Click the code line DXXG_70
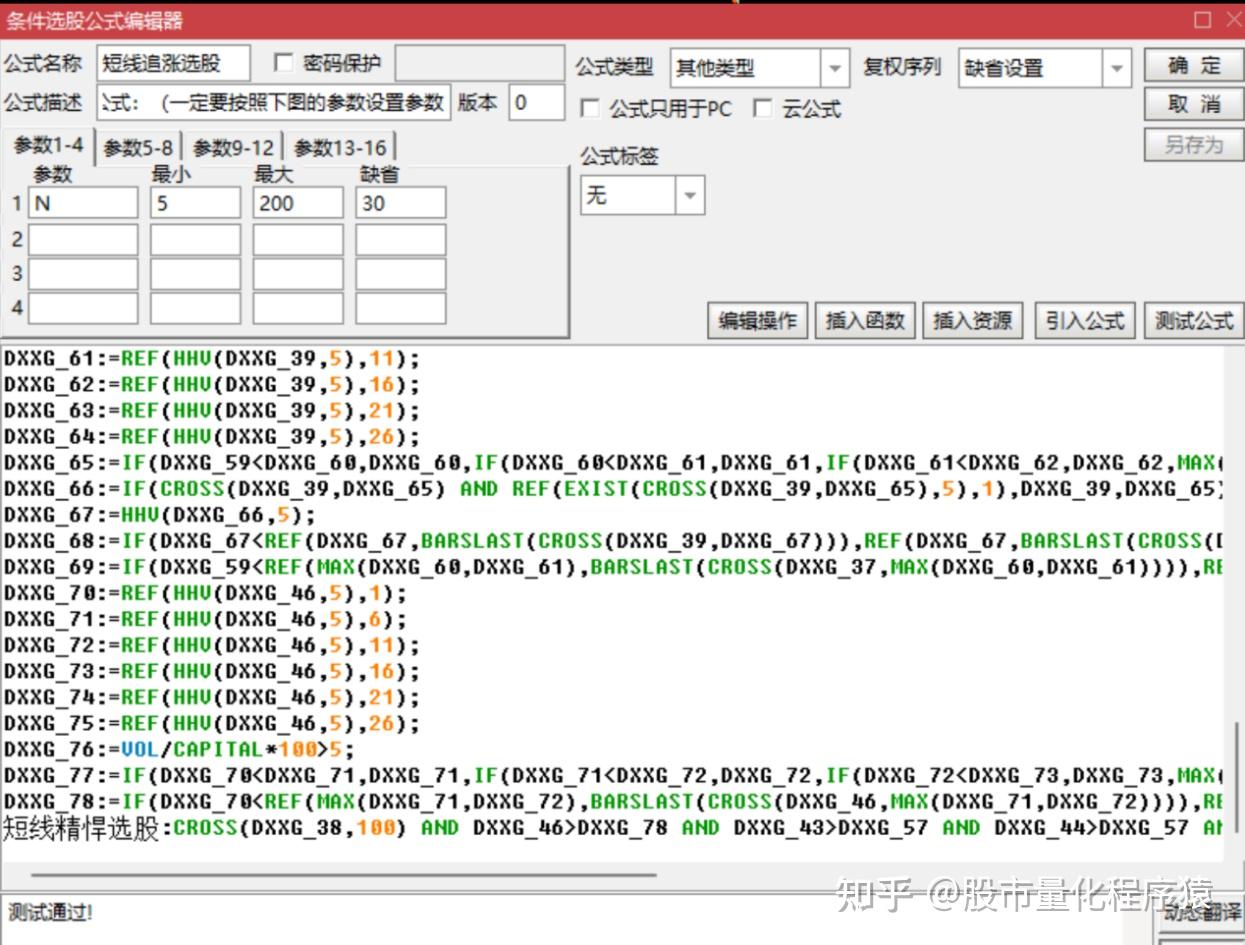The height and width of the screenshot is (945, 1245). [x=206, y=592]
